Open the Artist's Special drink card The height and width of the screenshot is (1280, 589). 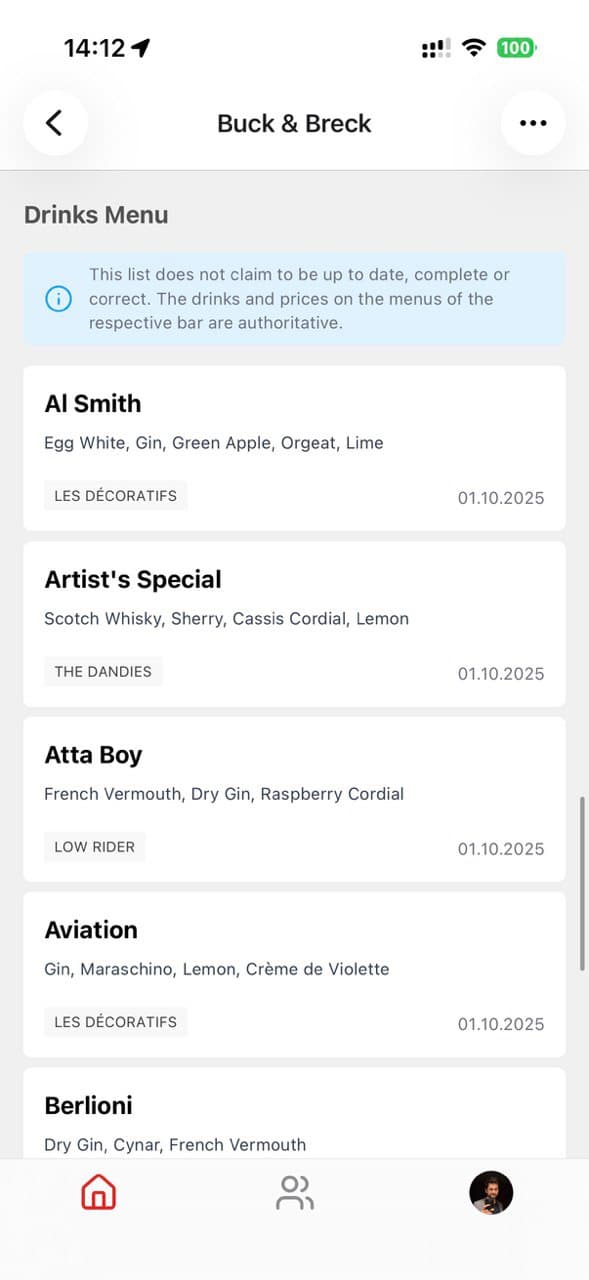[294, 620]
